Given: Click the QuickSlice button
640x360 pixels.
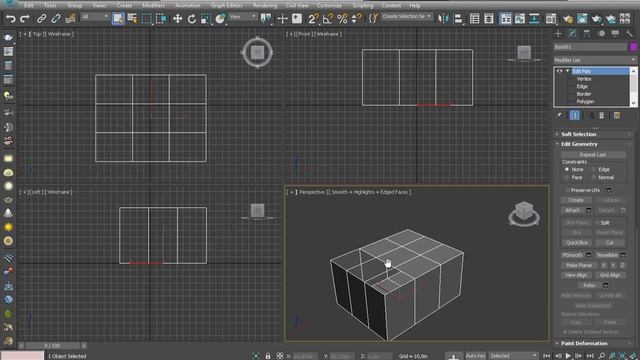Looking at the screenshot, I should tap(576, 242).
